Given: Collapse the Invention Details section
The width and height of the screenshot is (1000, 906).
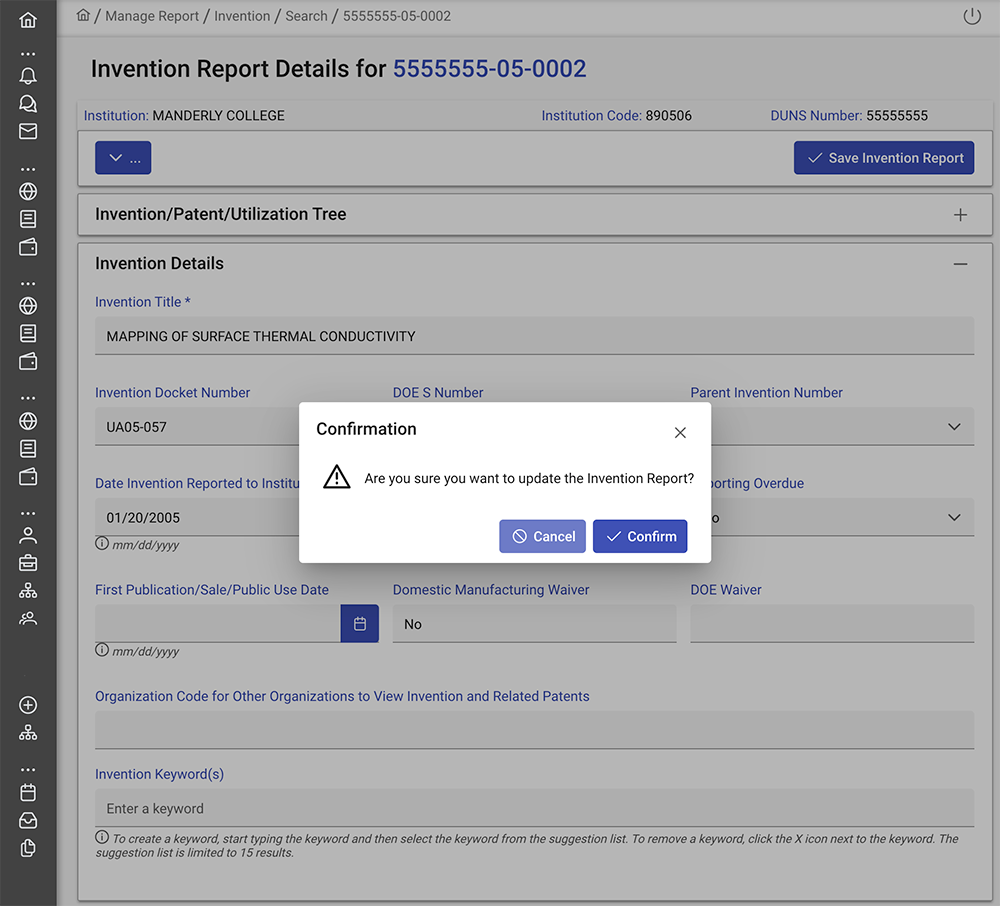Looking at the screenshot, I should [960, 264].
